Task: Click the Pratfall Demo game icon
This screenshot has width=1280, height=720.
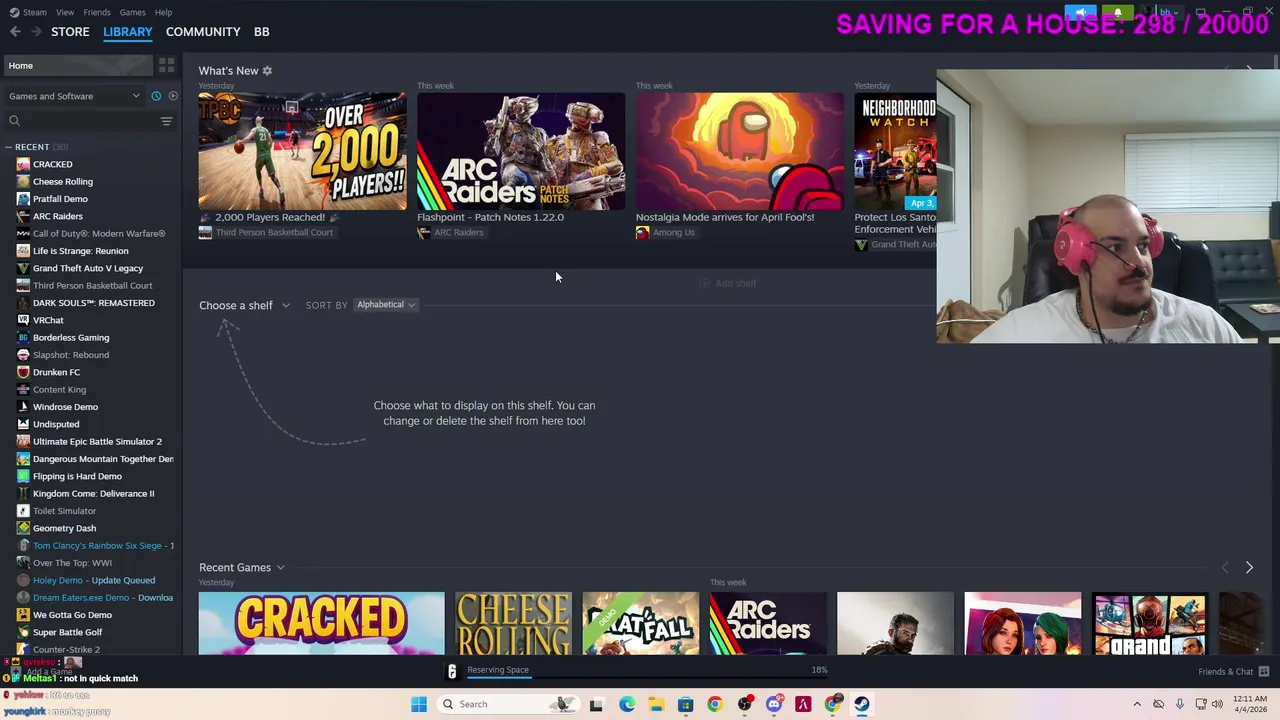Action: (x=23, y=199)
